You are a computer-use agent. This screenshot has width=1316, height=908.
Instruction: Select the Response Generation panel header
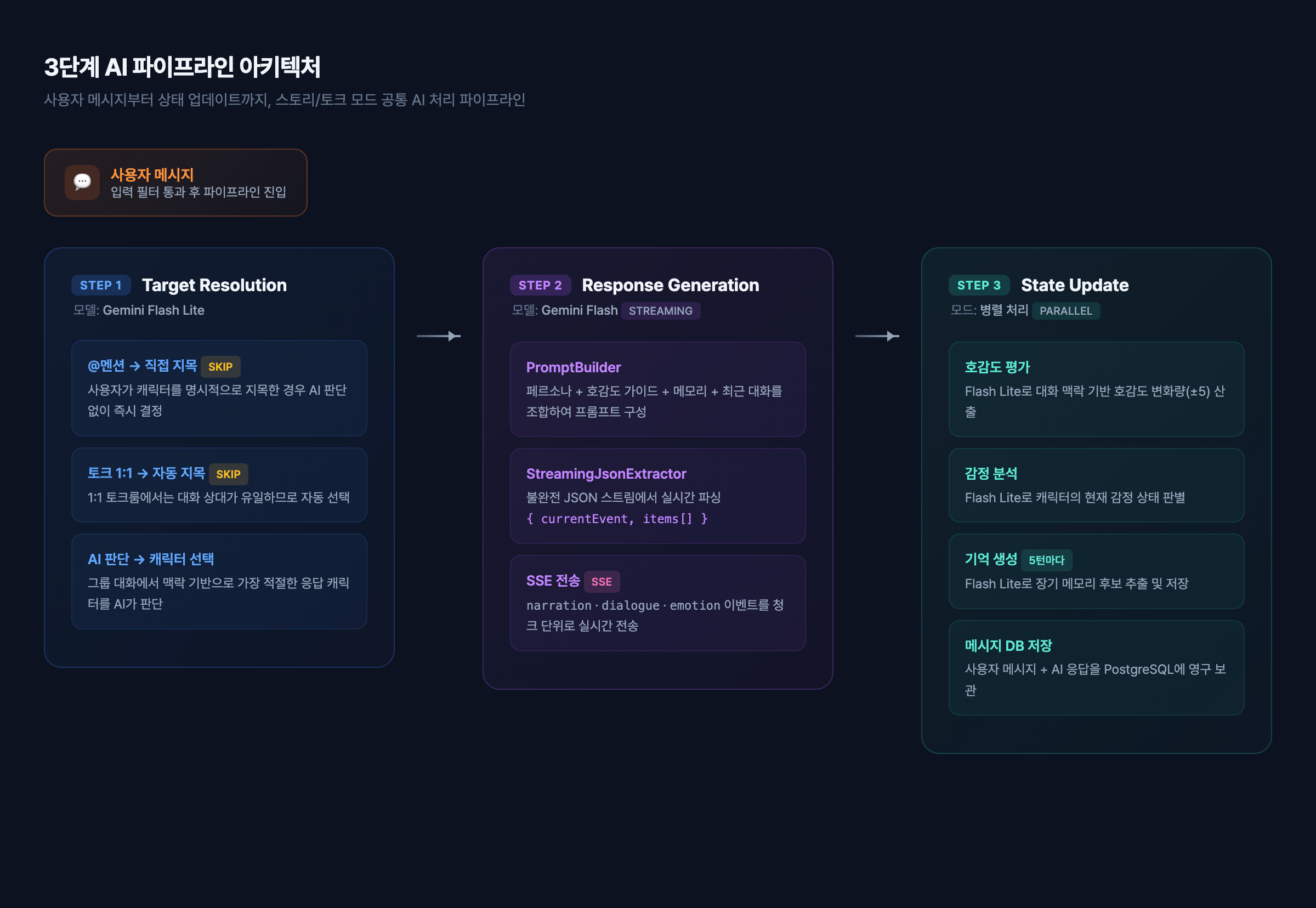670,285
